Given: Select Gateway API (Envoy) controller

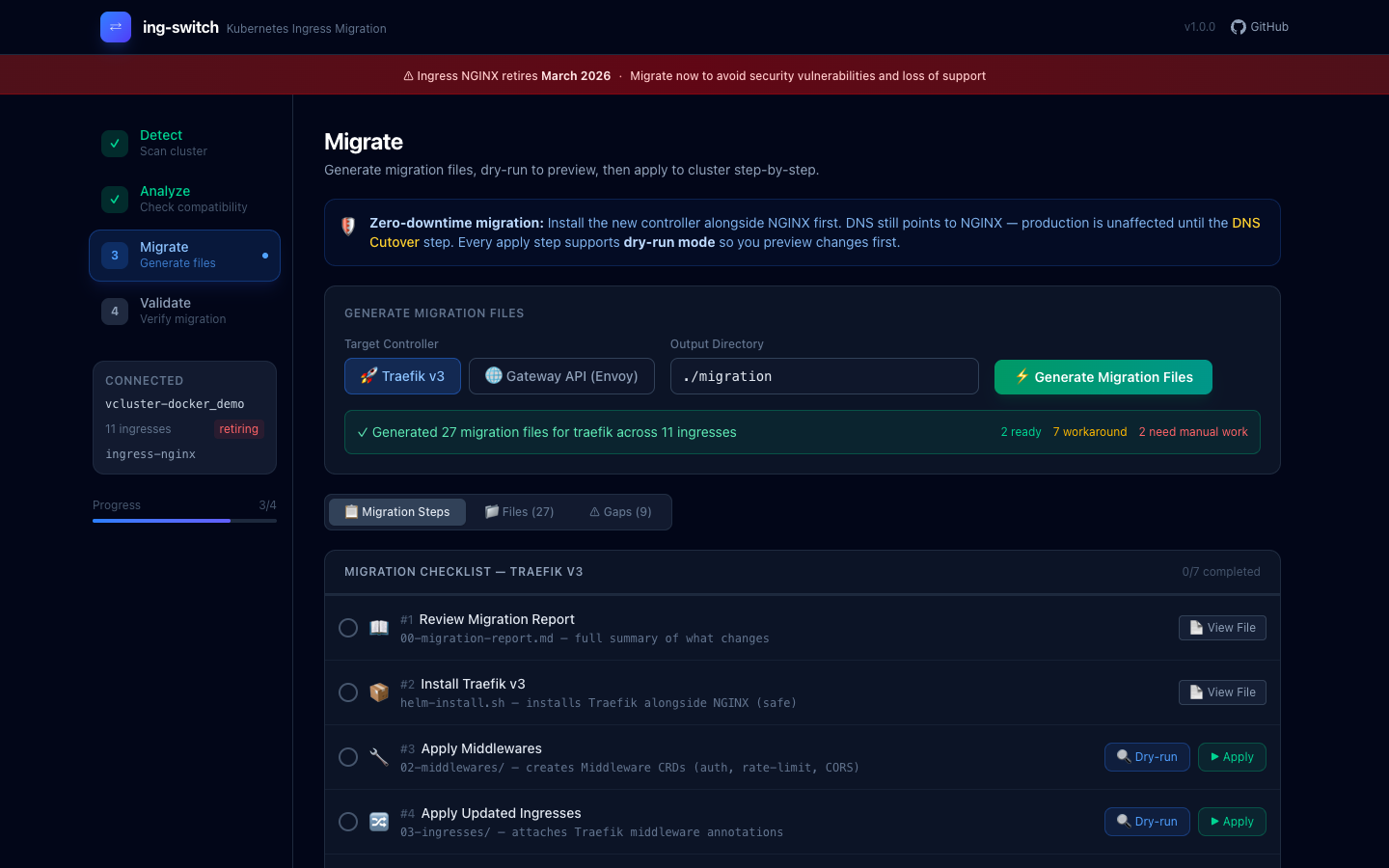Looking at the screenshot, I should point(561,376).
